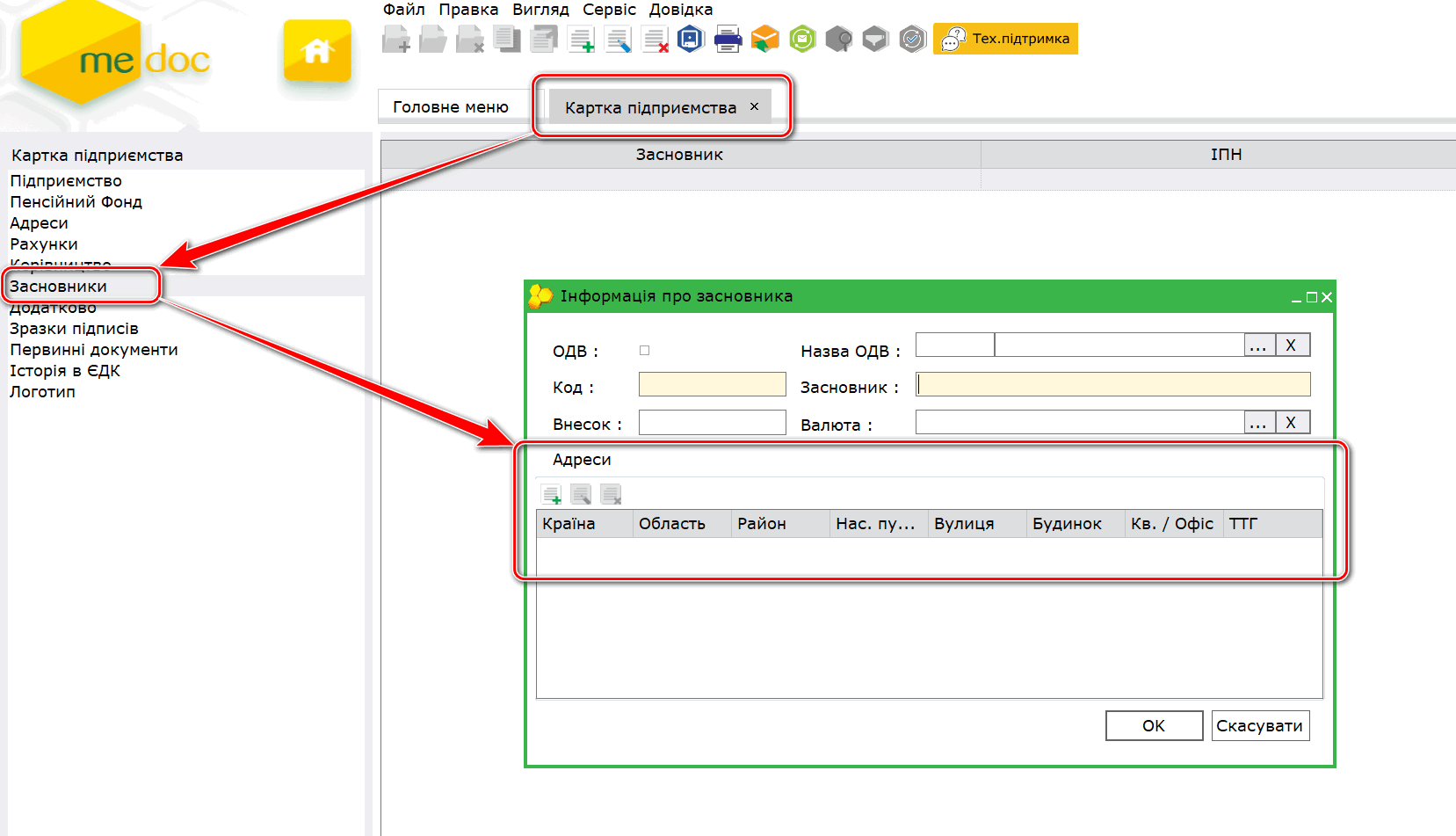1456x836 pixels.
Task: Open the Сервіс menu
Action: [609, 10]
